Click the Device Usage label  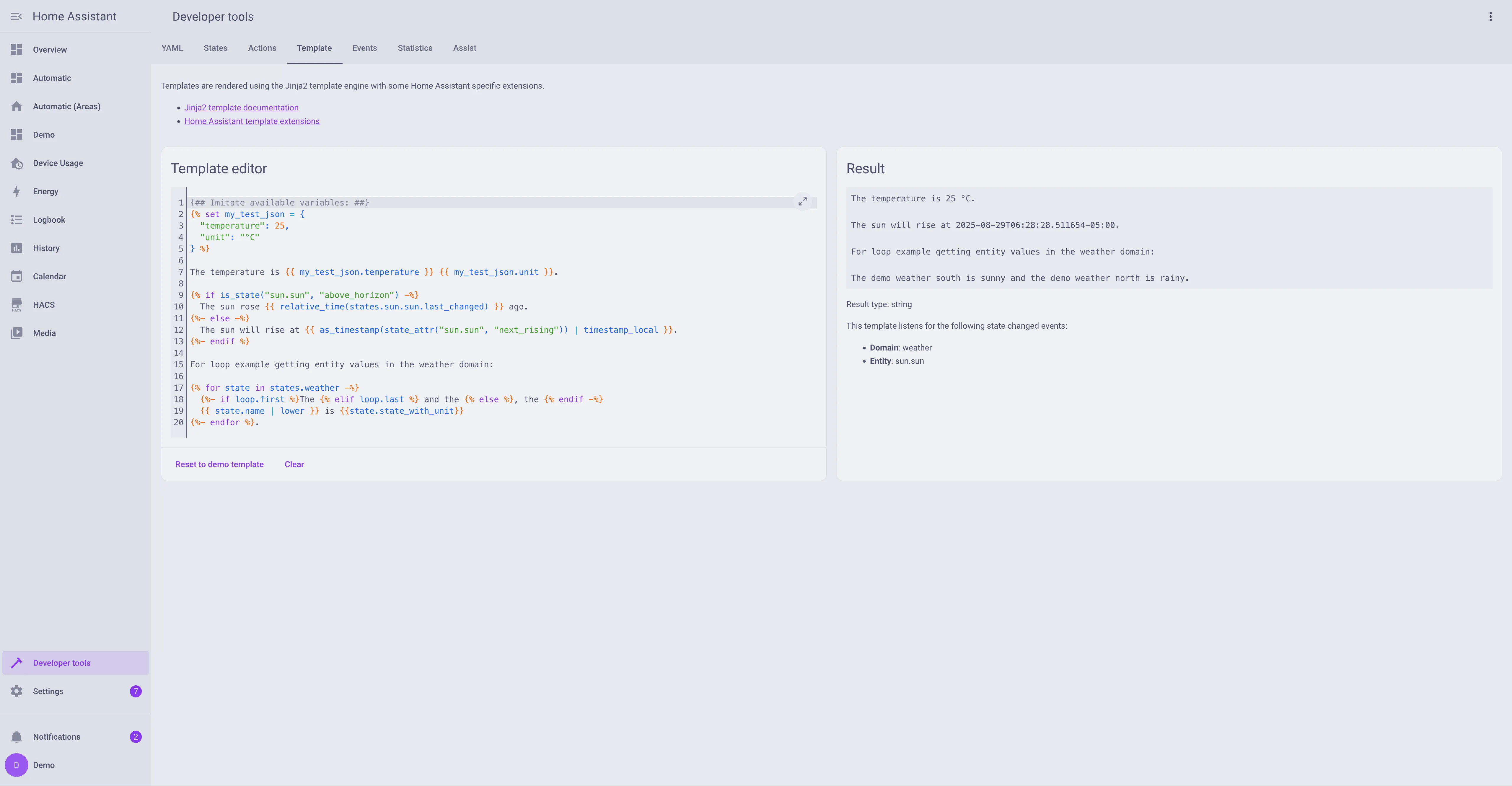pyautogui.click(x=58, y=163)
